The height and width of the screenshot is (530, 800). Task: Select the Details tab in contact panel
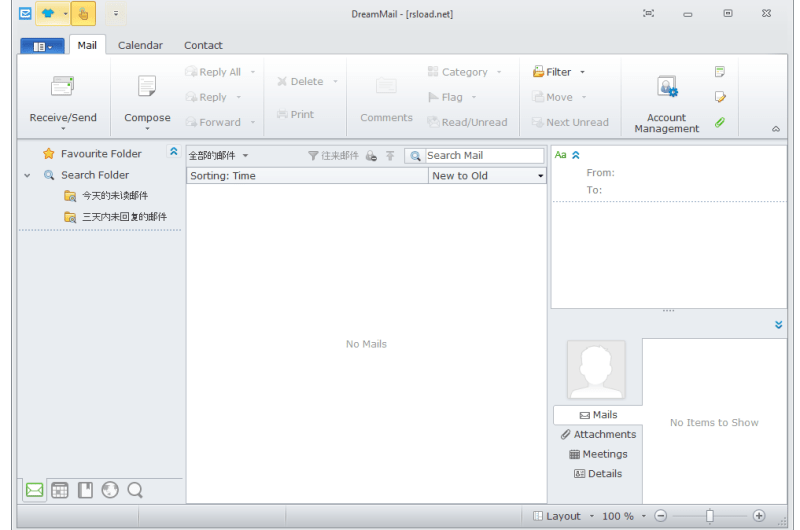click(x=598, y=474)
